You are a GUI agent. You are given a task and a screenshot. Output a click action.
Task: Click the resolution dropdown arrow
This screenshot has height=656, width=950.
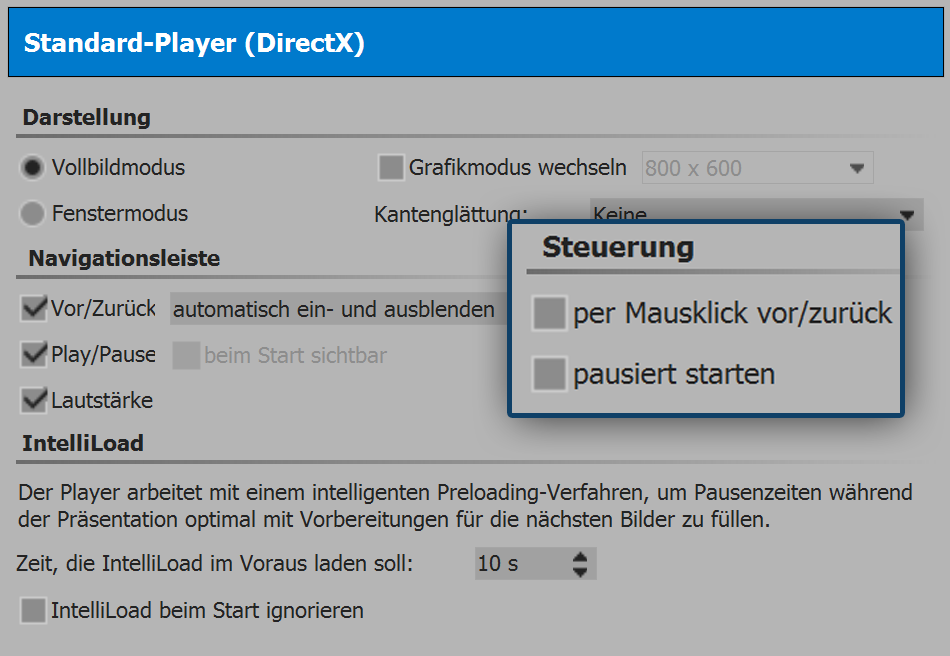(856, 167)
